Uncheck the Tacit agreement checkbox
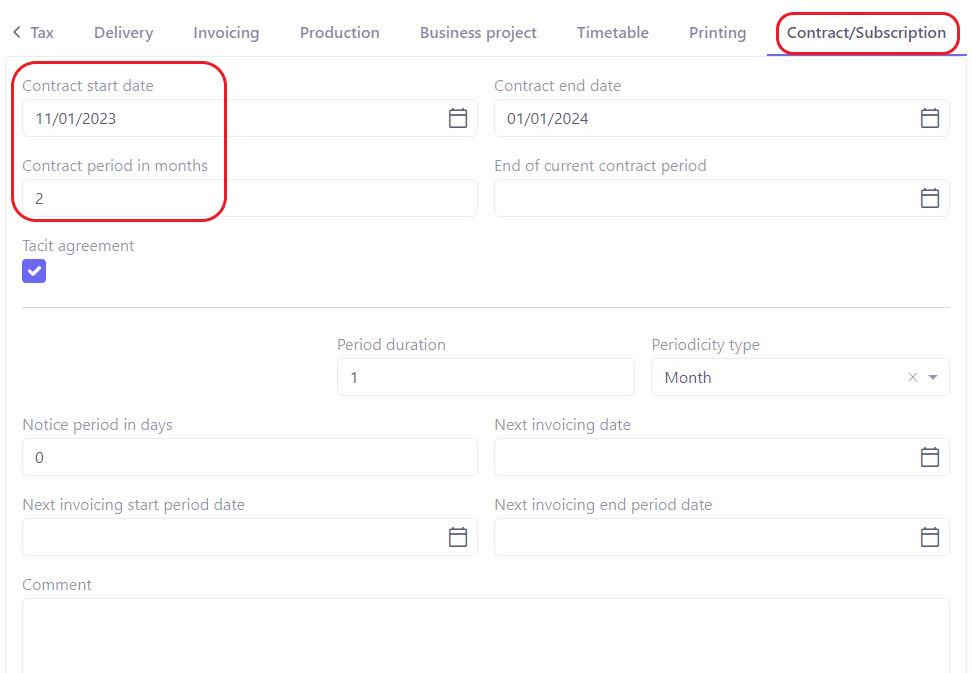 pyautogui.click(x=34, y=271)
